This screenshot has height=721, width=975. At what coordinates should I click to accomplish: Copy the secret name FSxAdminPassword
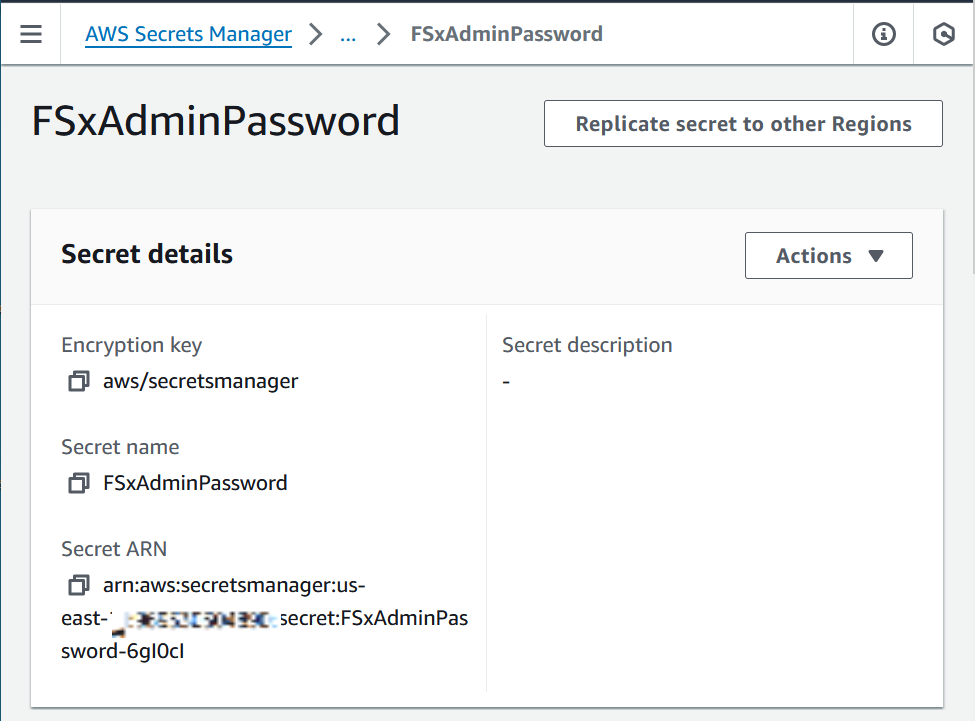pyautogui.click(x=78, y=483)
